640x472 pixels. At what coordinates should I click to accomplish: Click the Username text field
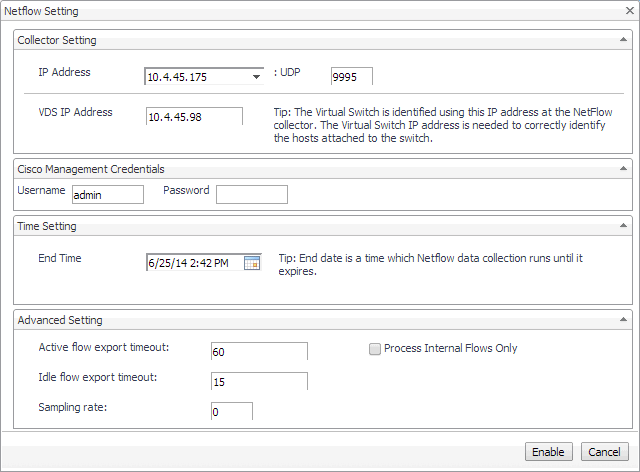(107, 195)
